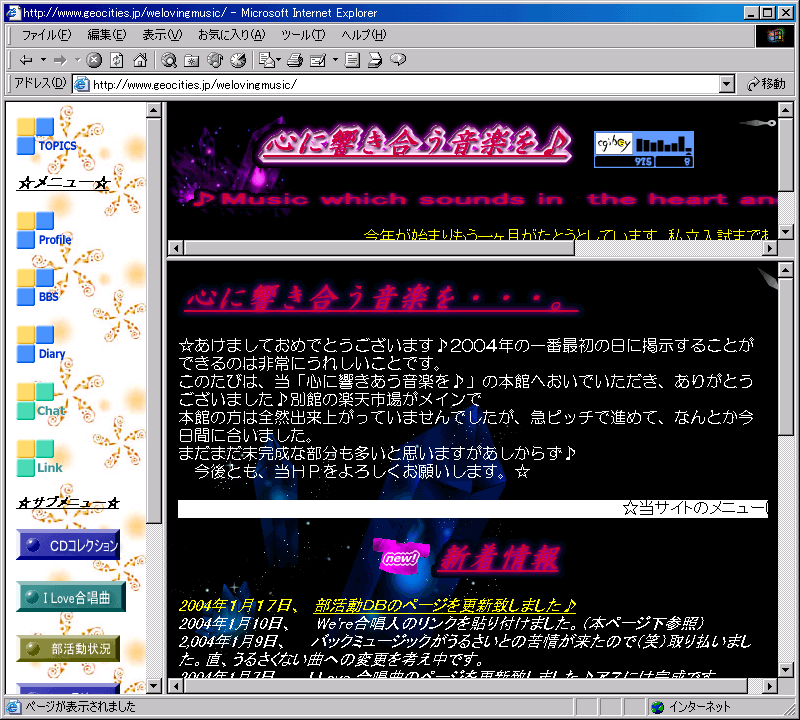This screenshot has width=800, height=720.
Task: Click the status bar page icon
Action: pyautogui.click(x=13, y=707)
